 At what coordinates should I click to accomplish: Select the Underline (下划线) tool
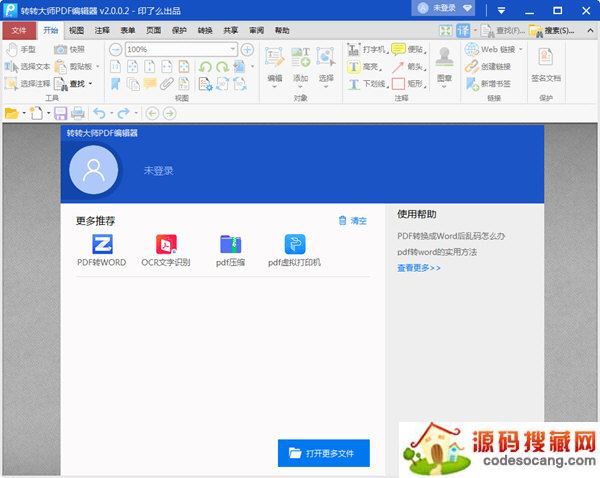tap(367, 84)
